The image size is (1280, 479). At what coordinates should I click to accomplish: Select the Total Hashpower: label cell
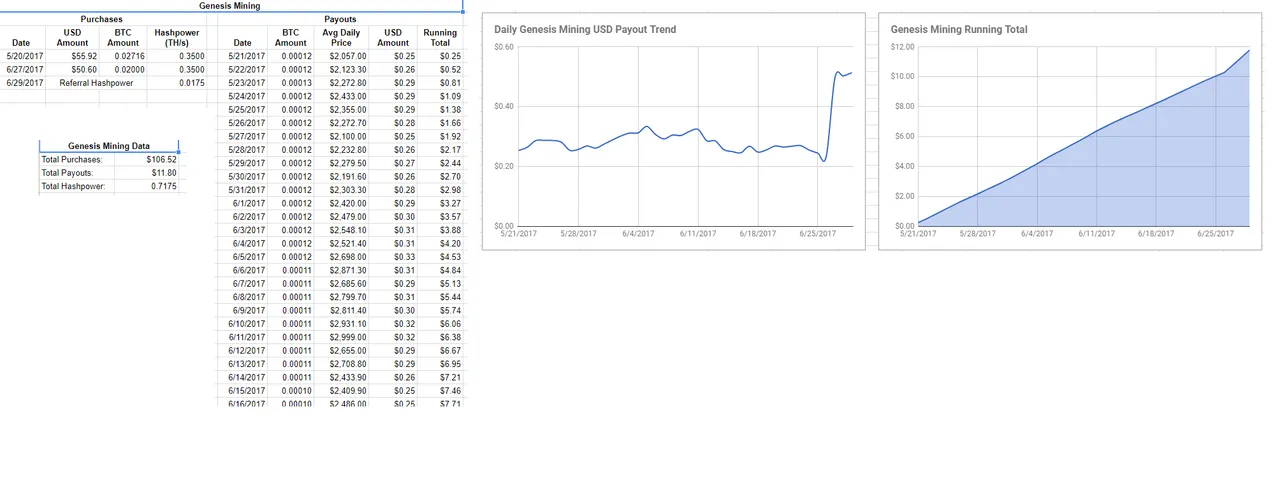tap(78, 186)
